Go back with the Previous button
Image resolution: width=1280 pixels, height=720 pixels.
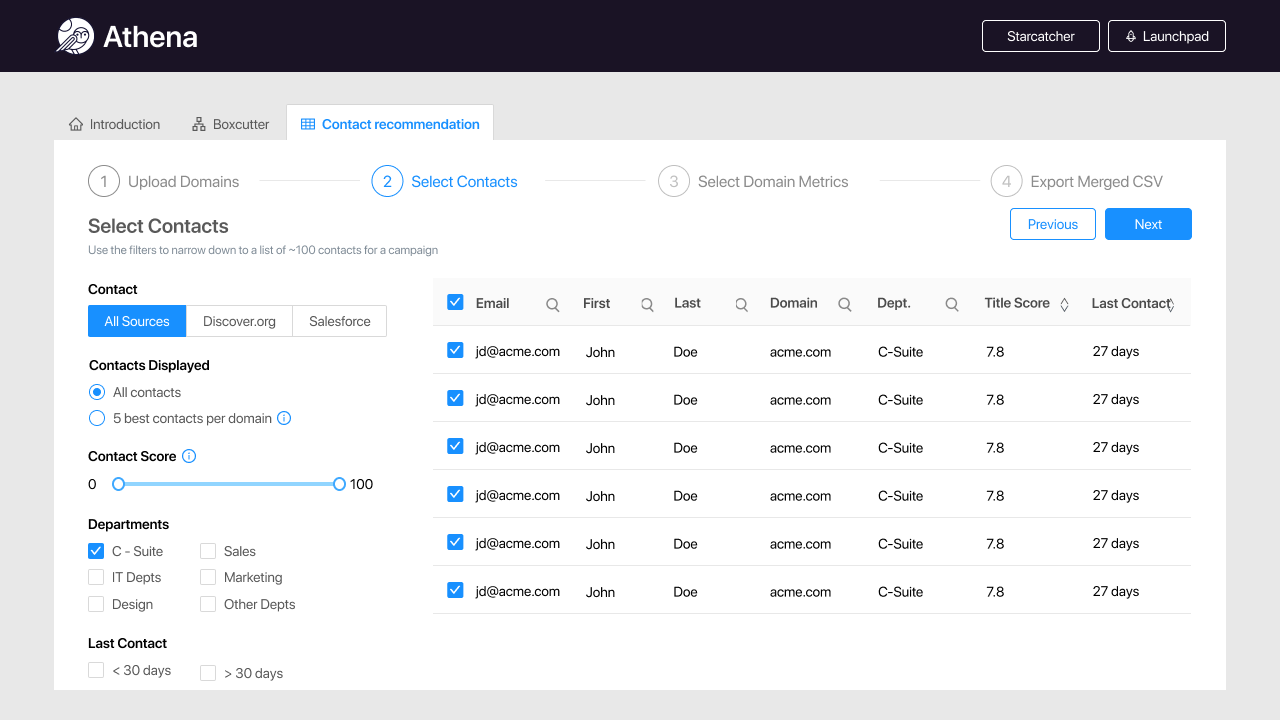1053,224
